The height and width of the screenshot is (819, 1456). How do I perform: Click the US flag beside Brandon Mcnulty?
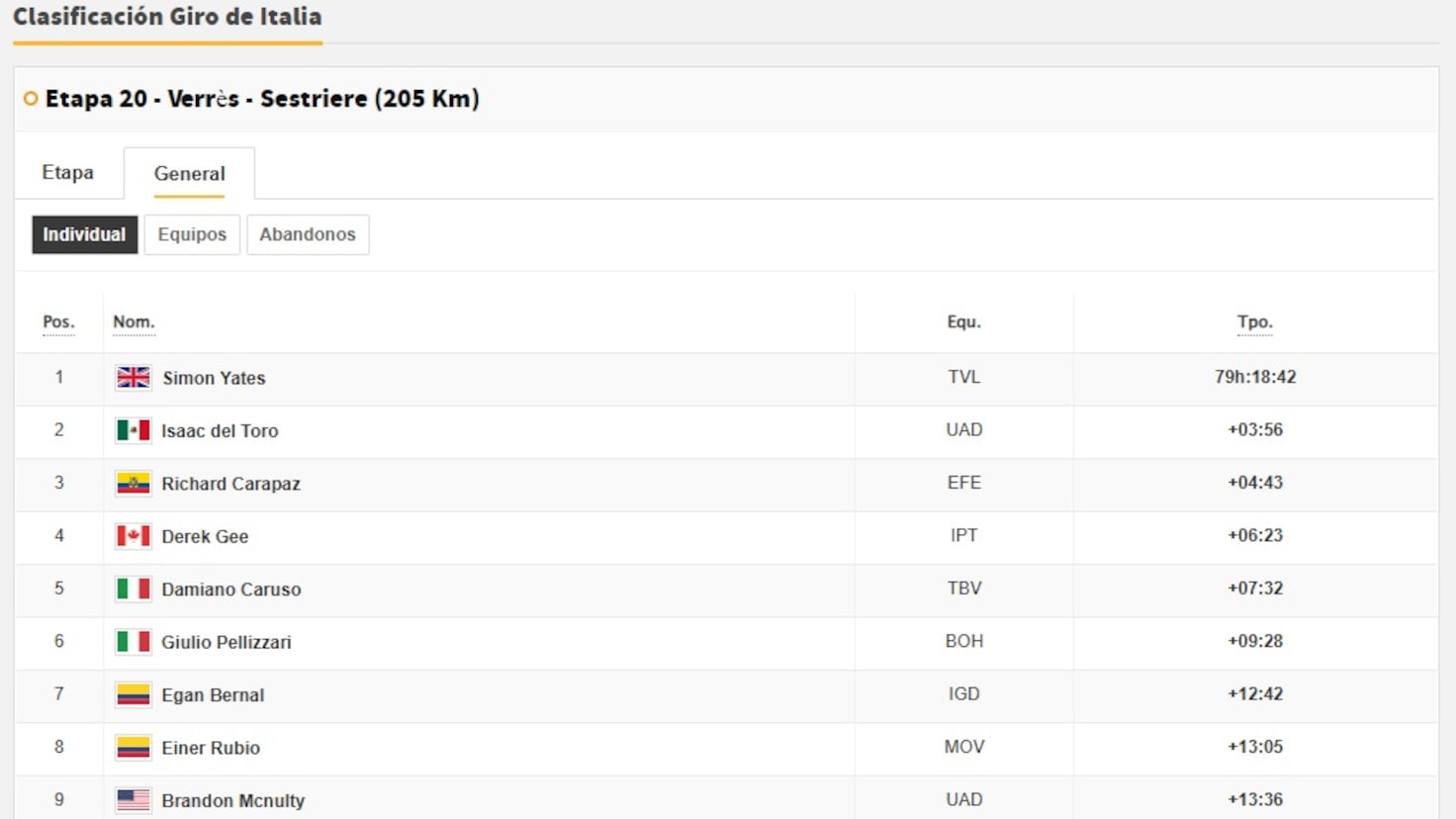133,800
